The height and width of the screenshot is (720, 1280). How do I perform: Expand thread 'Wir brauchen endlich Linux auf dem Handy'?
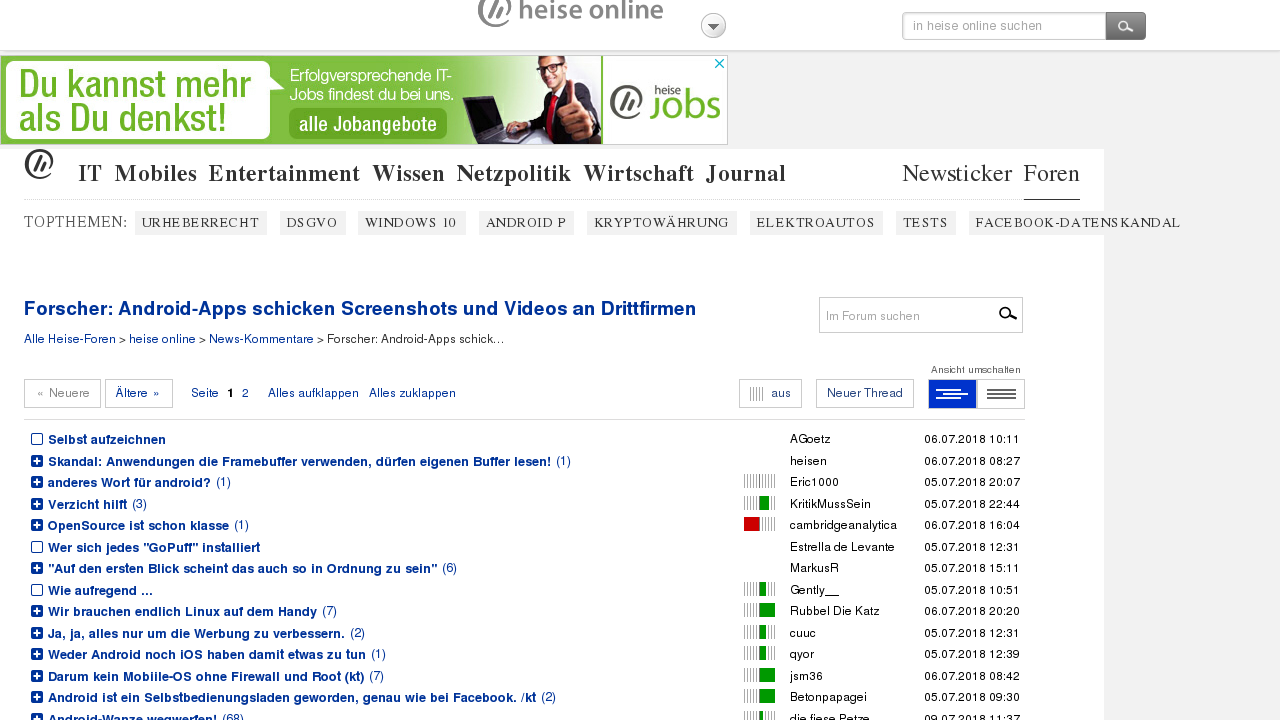click(37, 611)
